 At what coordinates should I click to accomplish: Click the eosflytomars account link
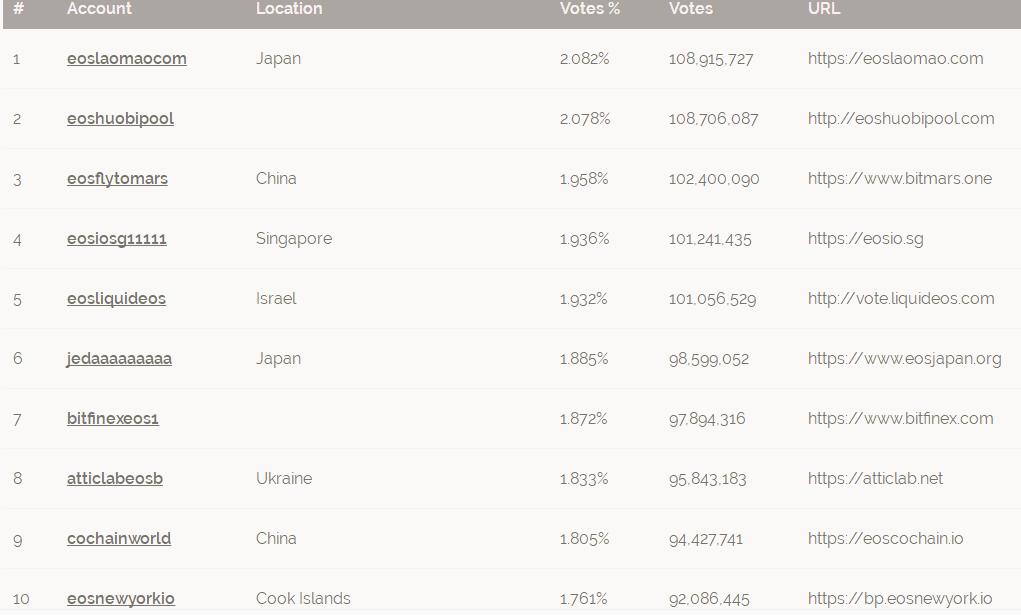pos(117,179)
